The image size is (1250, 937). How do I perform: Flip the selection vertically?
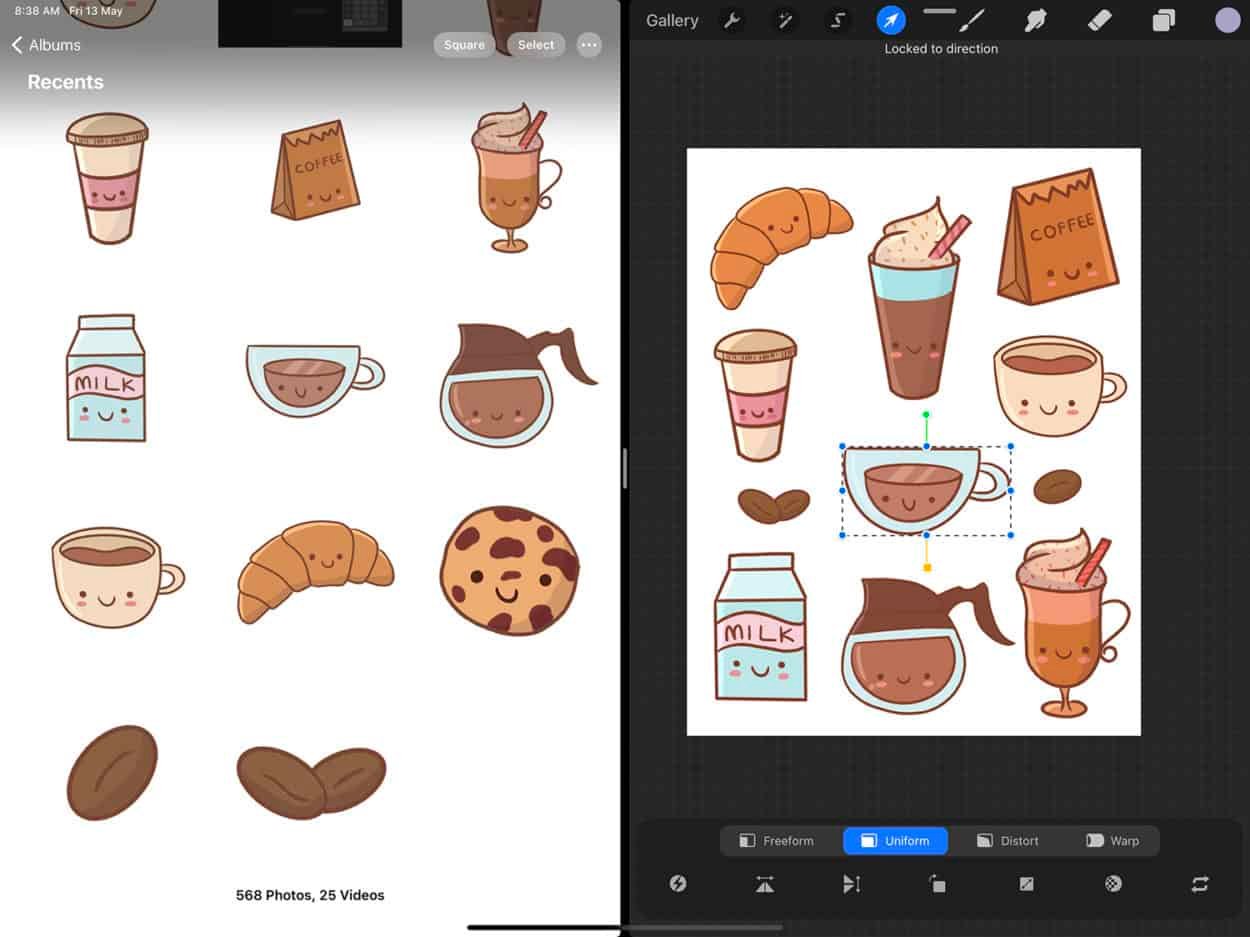click(852, 884)
